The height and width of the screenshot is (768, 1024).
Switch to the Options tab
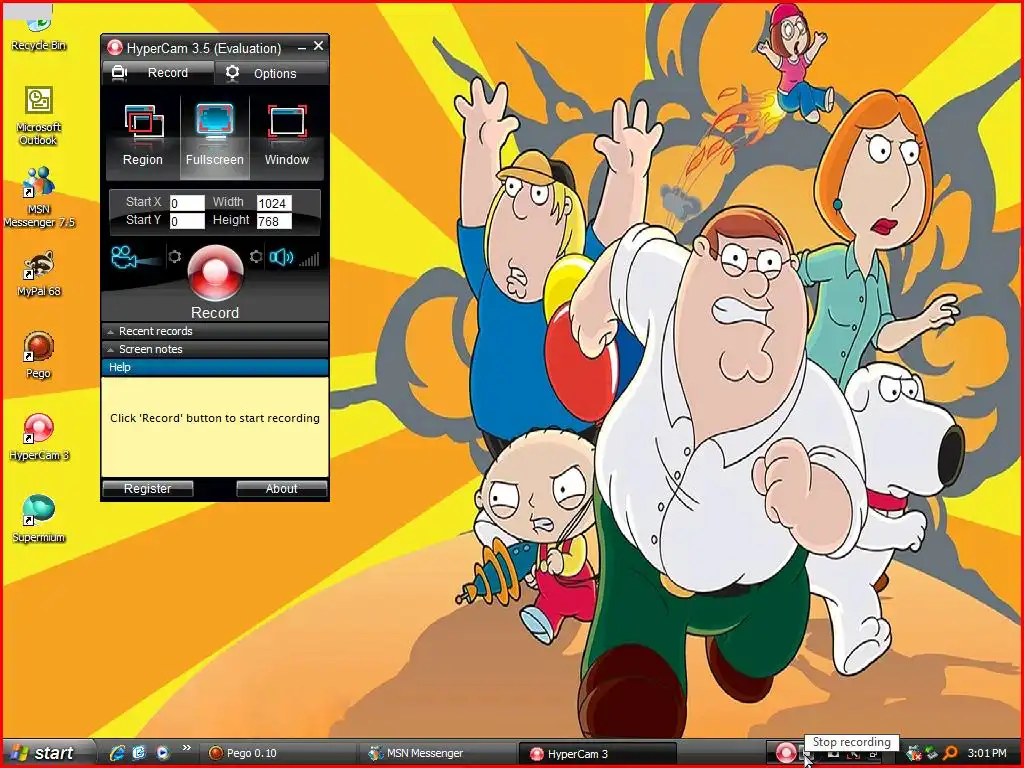pos(272,73)
